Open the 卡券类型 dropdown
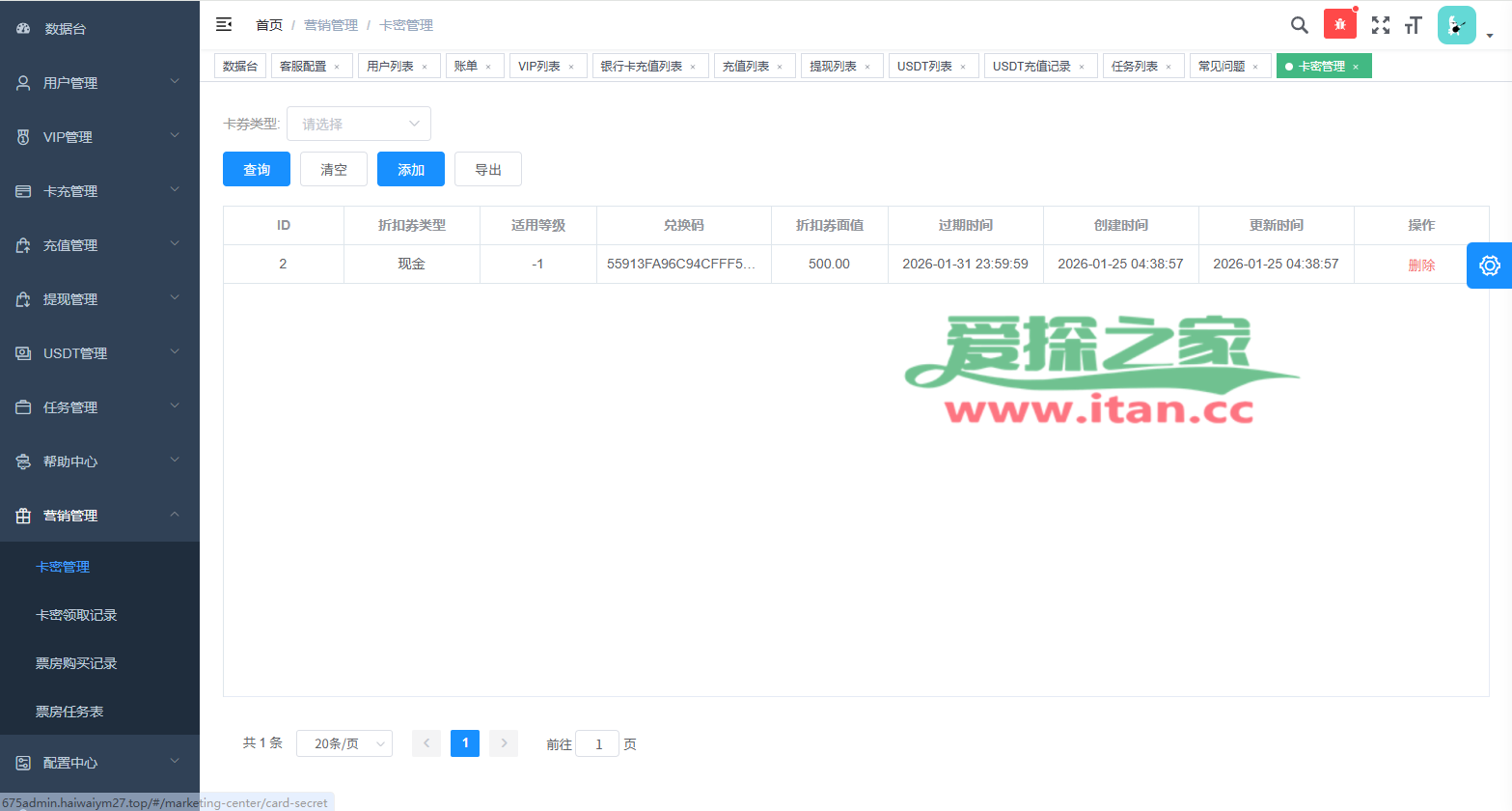The image size is (1512, 811). pos(358,124)
